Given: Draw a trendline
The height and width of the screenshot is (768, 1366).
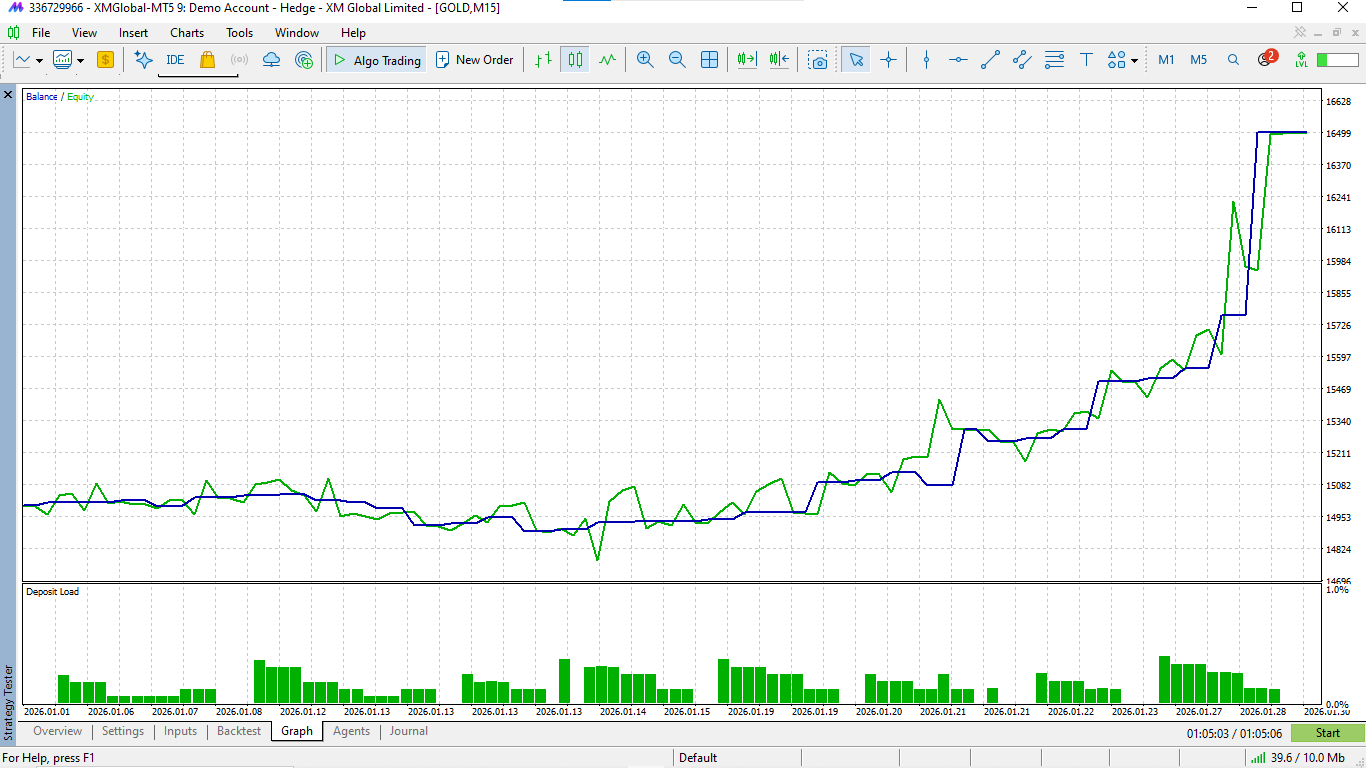Looking at the screenshot, I should pos(990,60).
